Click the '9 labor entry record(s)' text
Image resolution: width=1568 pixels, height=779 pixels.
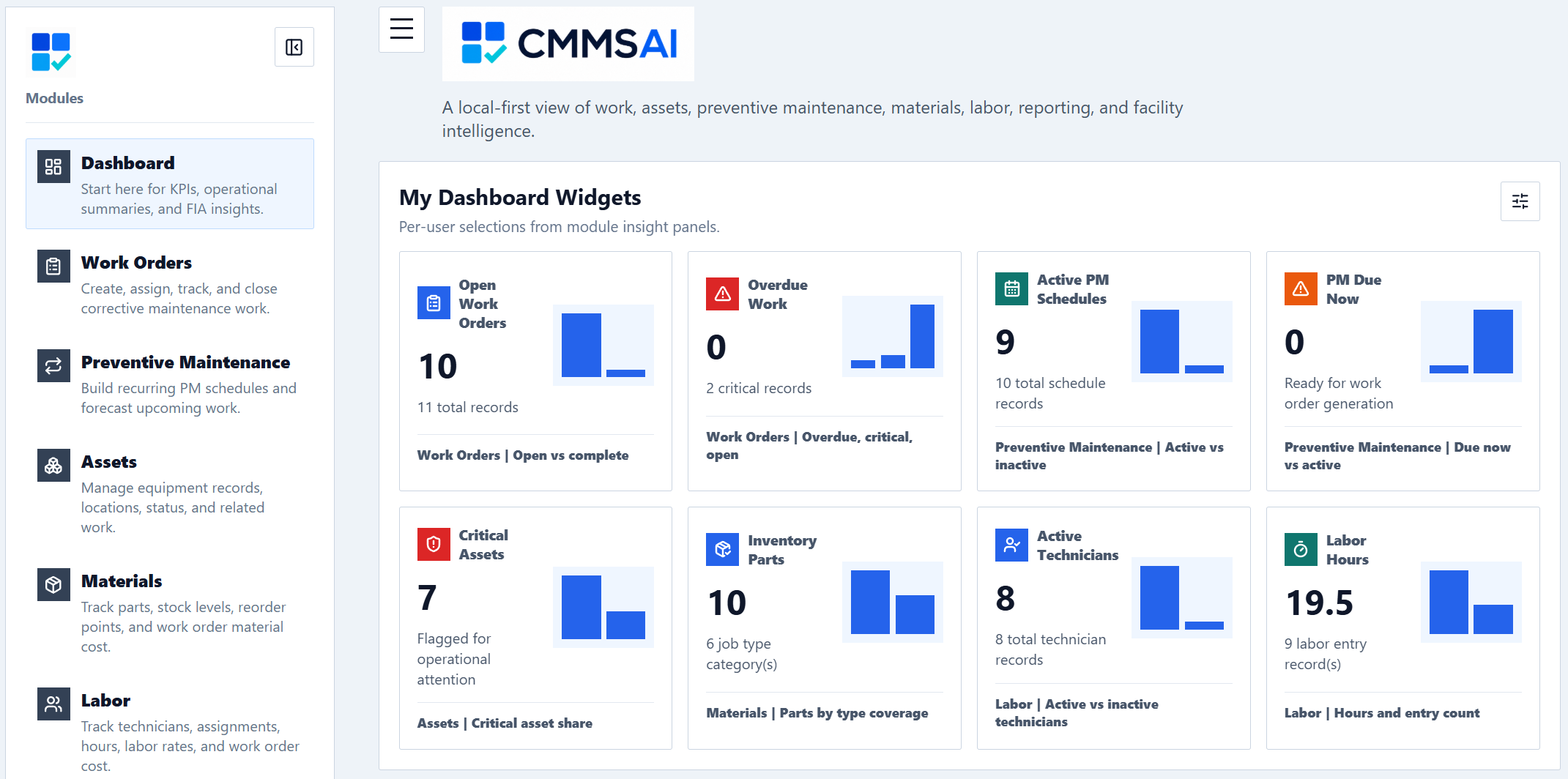point(1326,654)
